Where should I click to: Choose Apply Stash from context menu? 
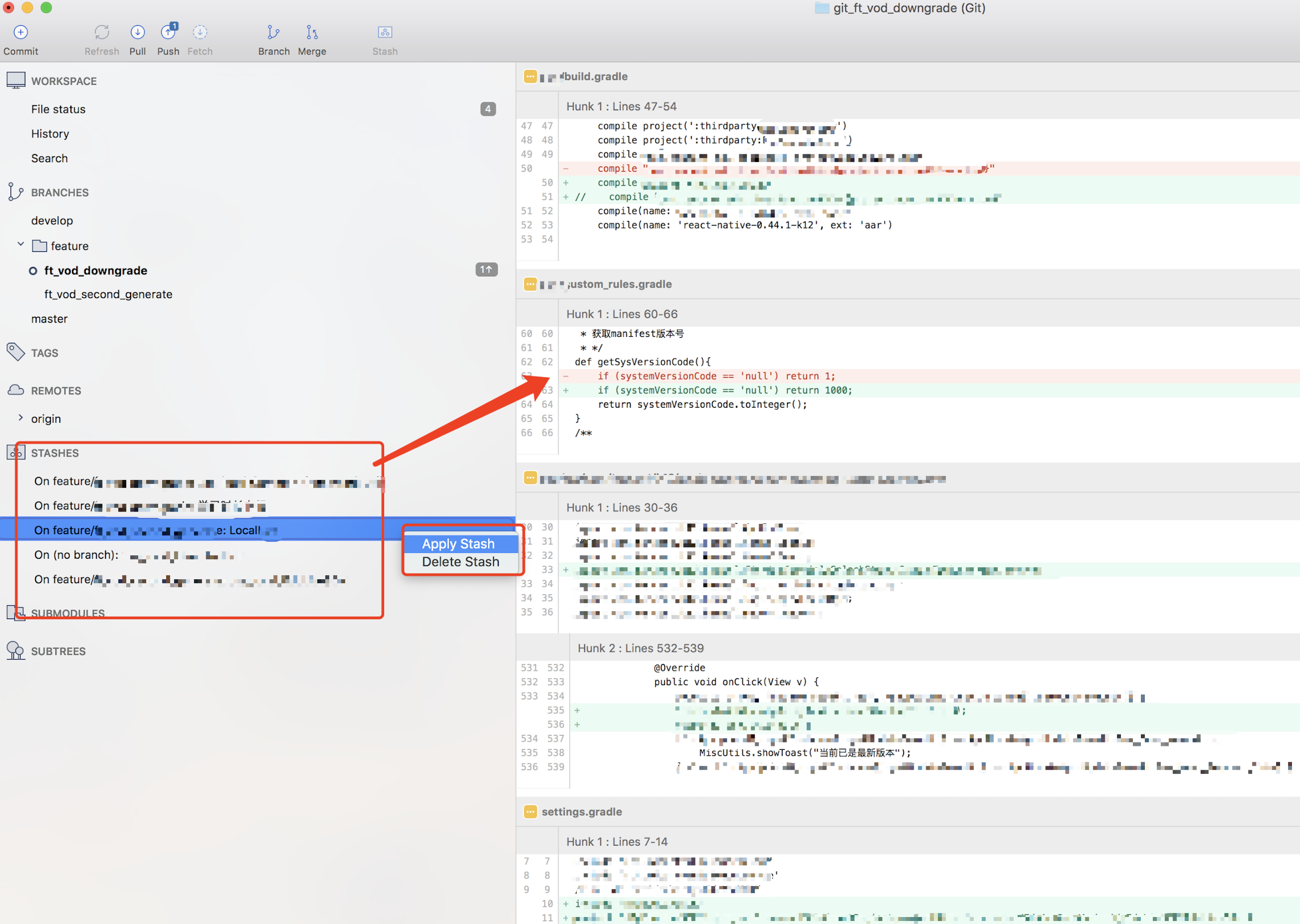[458, 544]
